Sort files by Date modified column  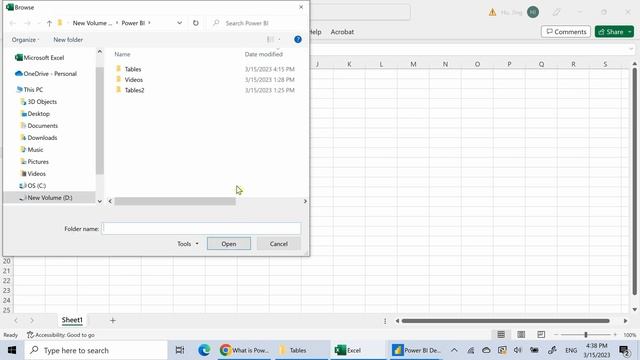click(264, 54)
